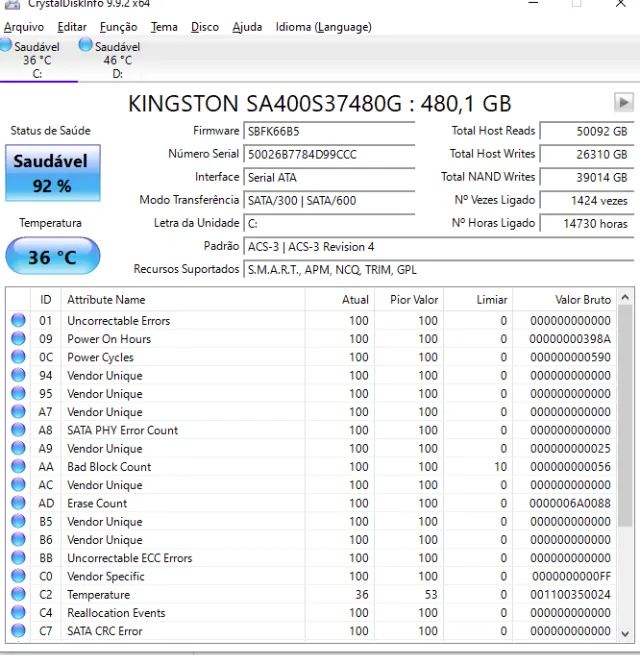Image resolution: width=640 pixels, height=655 pixels.
Task: Click the Saudável 92 % health status button
Action: [53, 173]
